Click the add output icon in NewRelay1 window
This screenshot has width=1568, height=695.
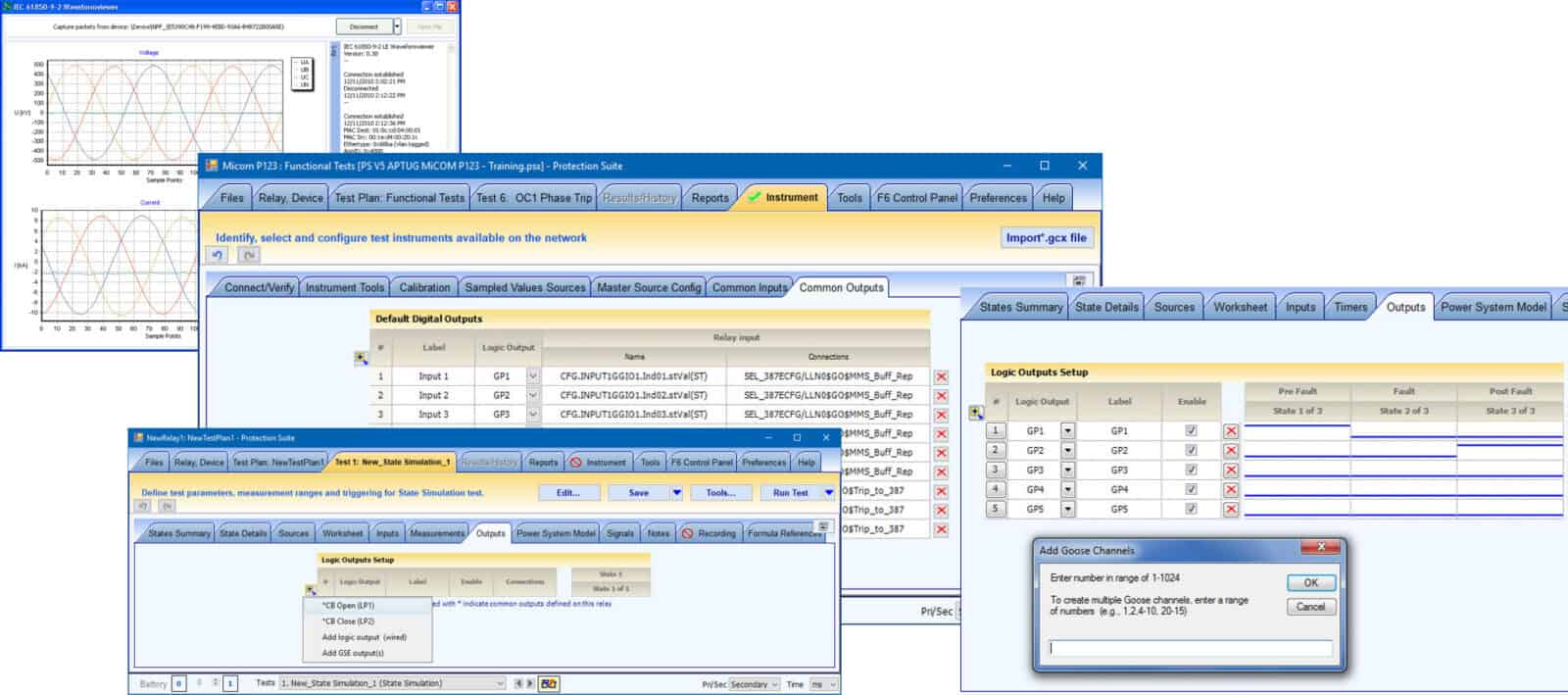pos(311,590)
